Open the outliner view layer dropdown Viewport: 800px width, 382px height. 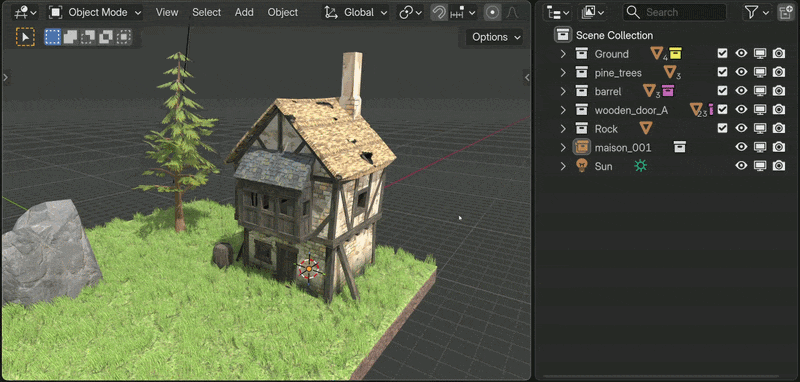click(592, 12)
